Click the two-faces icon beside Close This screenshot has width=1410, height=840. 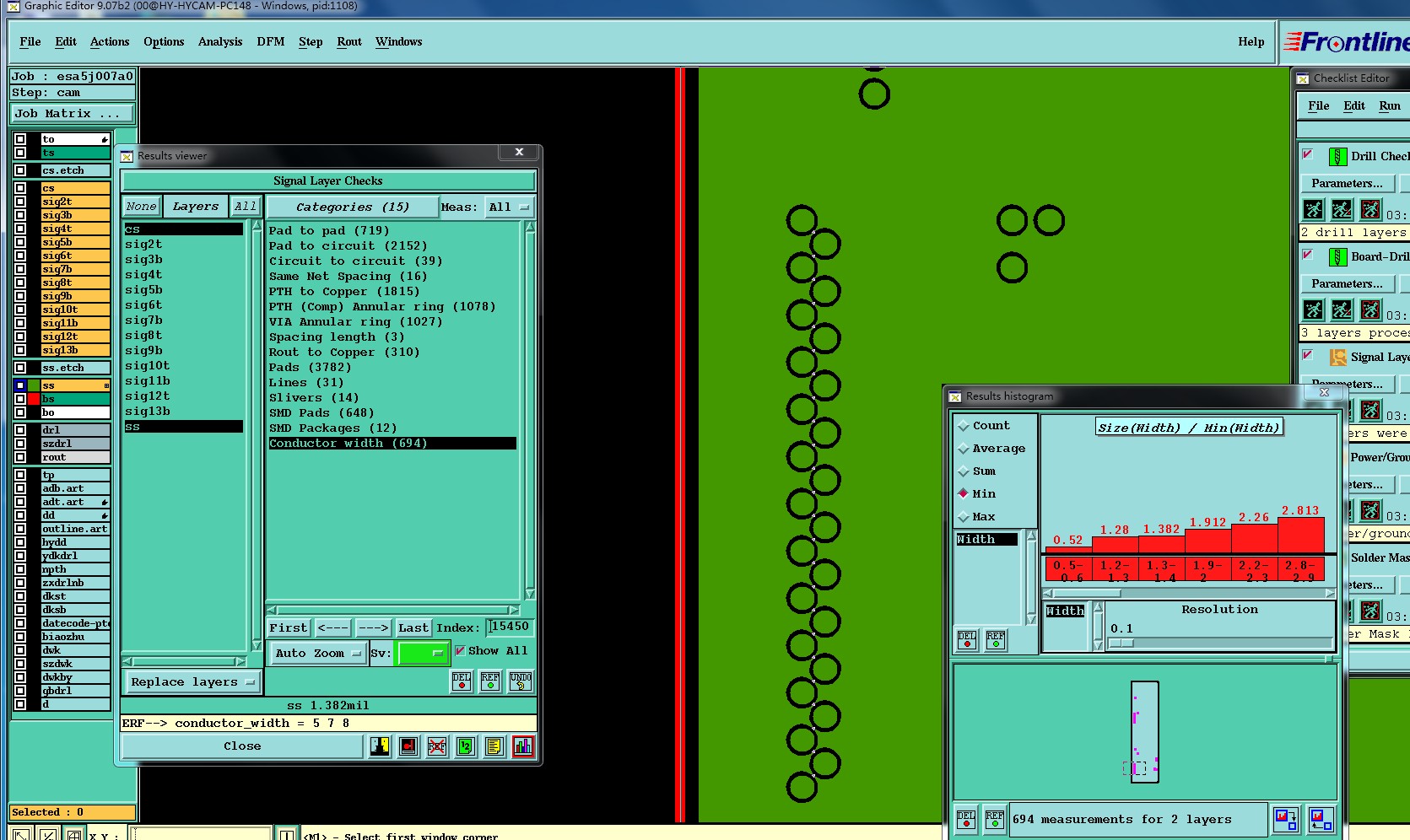pyautogui.click(x=380, y=746)
